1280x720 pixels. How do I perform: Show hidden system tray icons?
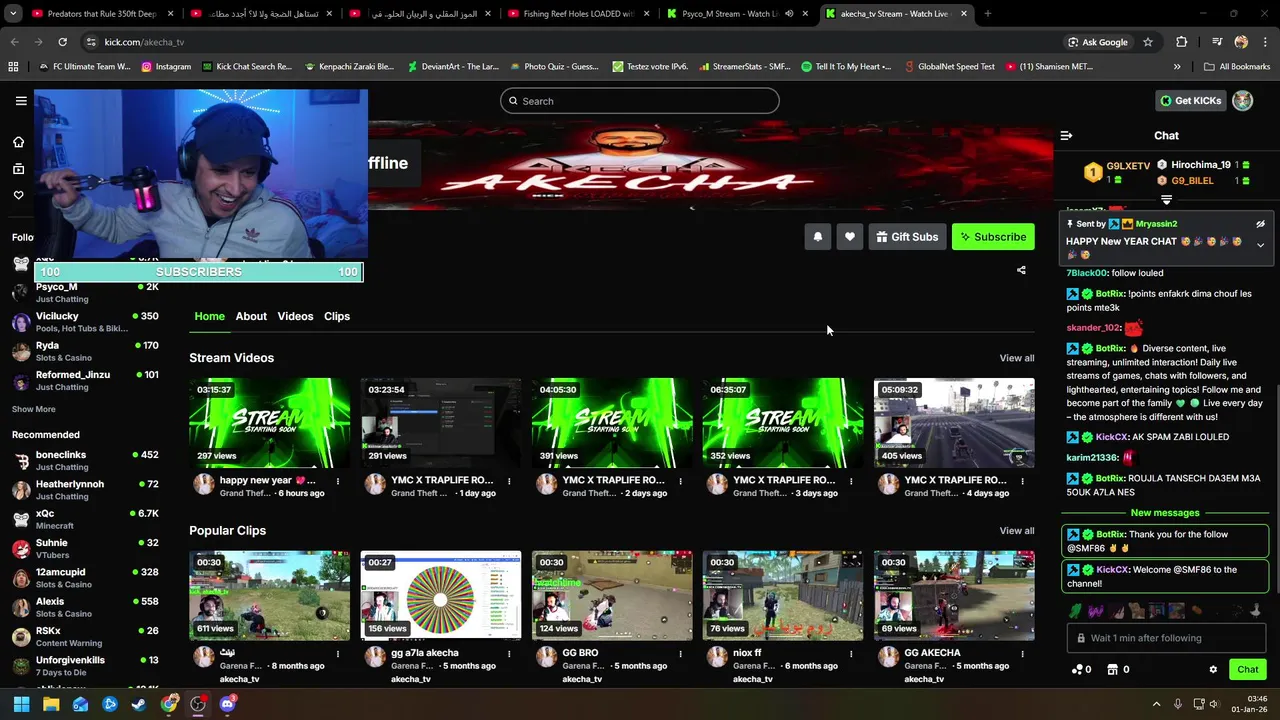[1157, 704]
